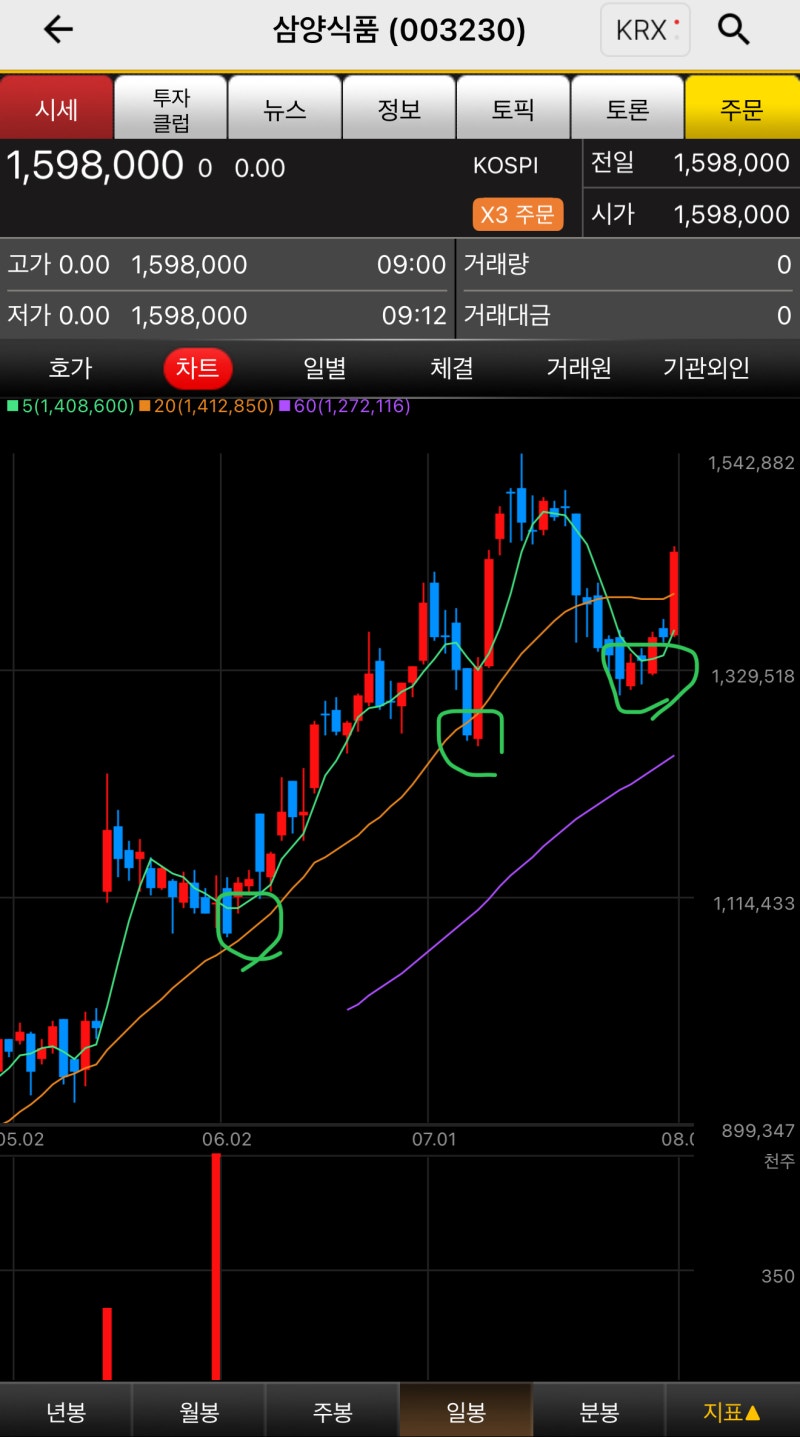Click the green 5-day moving average legend

click(x=70, y=406)
